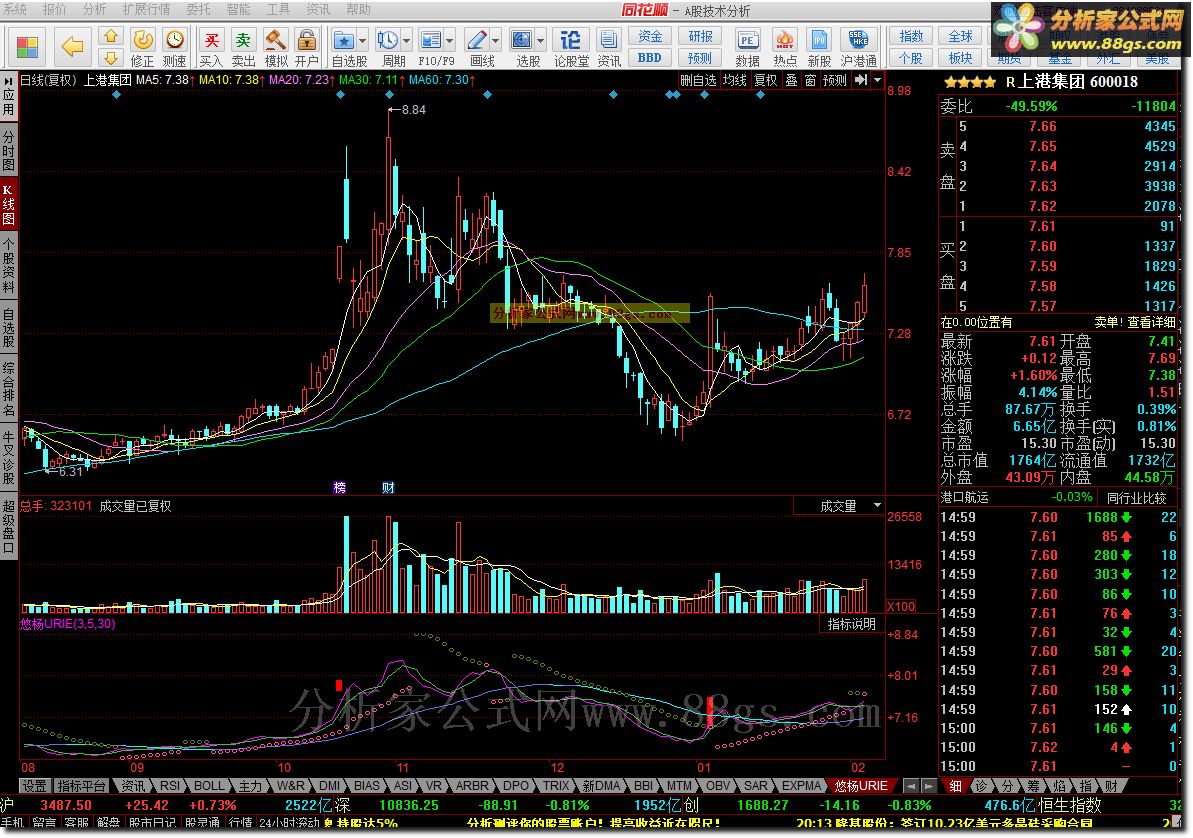Open the F10/F9 info icon
This screenshot has height=838, width=1193.
coord(431,40)
